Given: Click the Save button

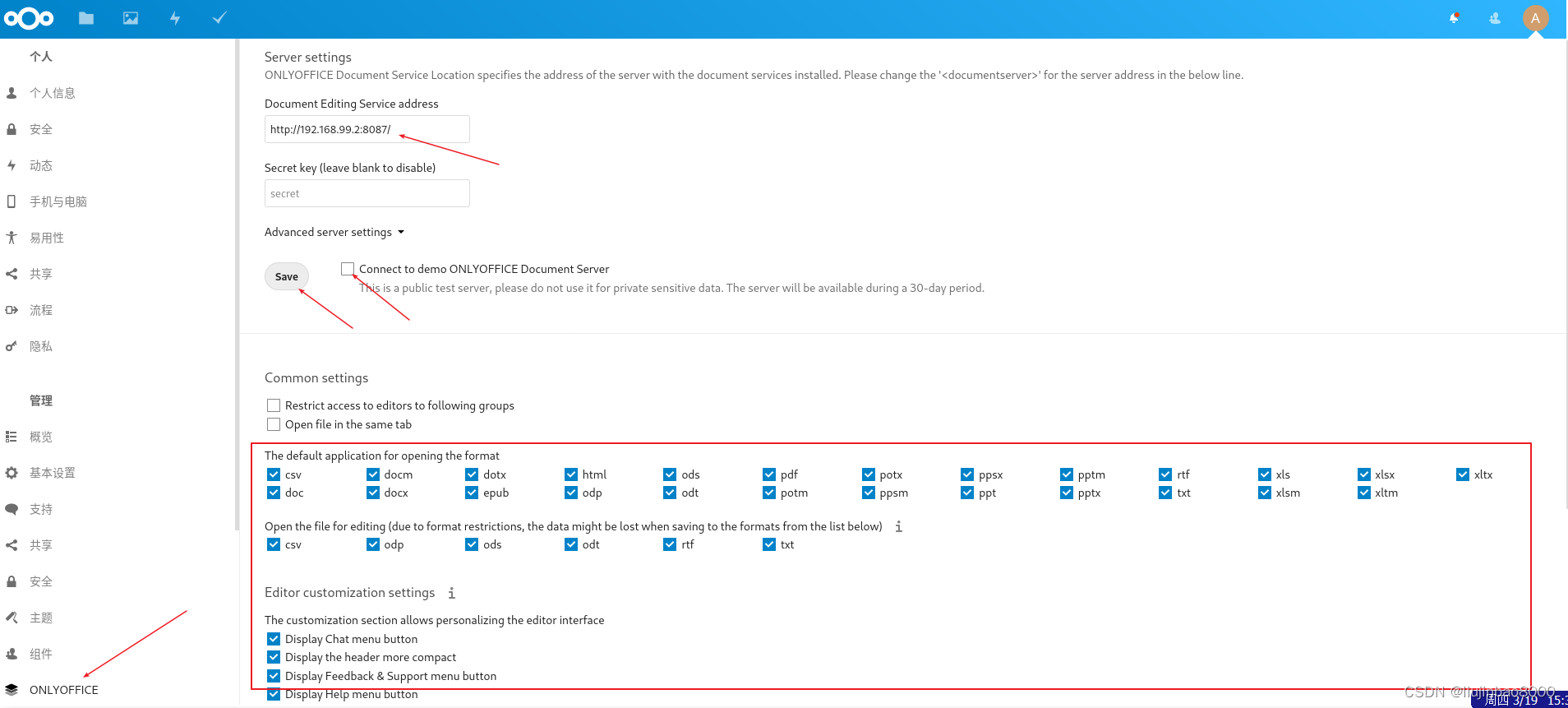Looking at the screenshot, I should tap(287, 276).
